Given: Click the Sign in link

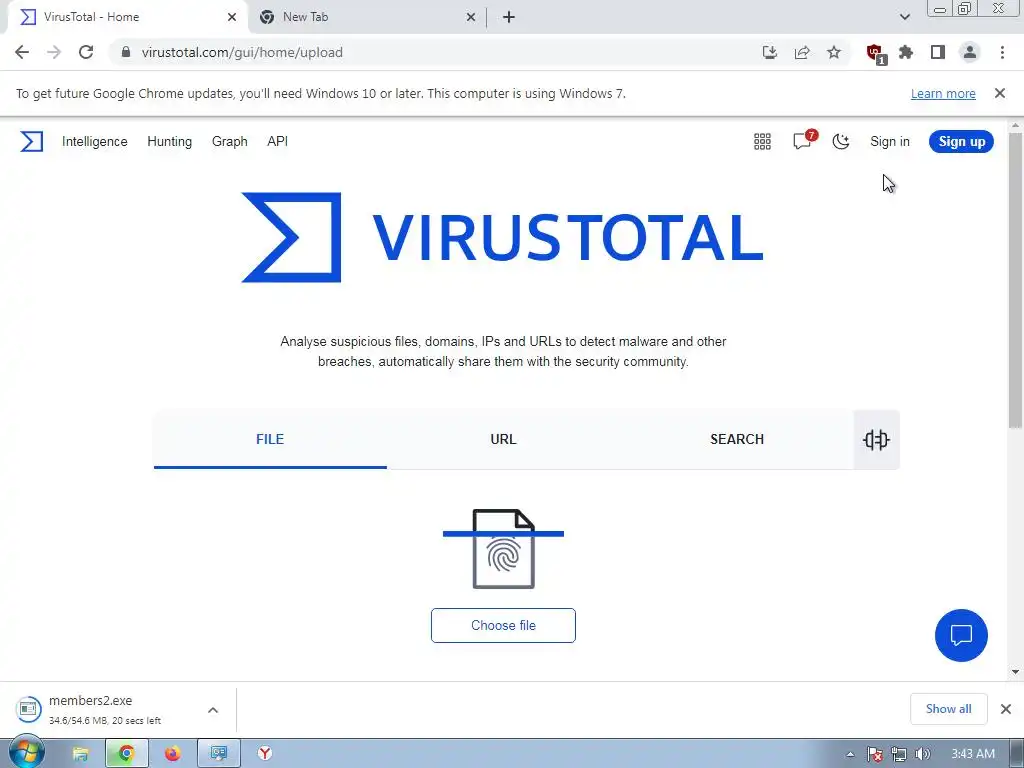Looking at the screenshot, I should pyautogui.click(x=889, y=141).
